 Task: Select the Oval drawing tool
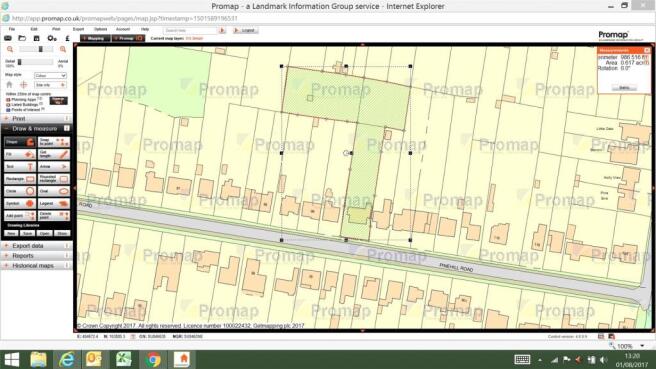click(x=54, y=191)
